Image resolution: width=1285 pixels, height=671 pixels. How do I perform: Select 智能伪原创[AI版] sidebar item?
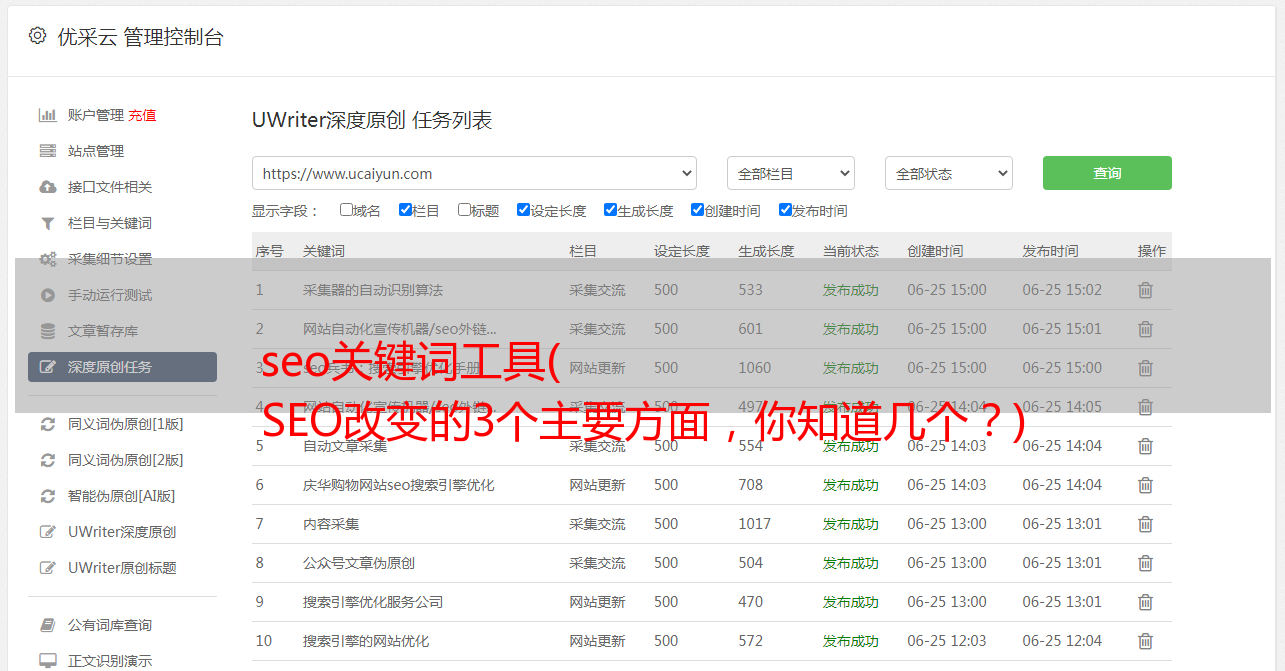coord(121,496)
